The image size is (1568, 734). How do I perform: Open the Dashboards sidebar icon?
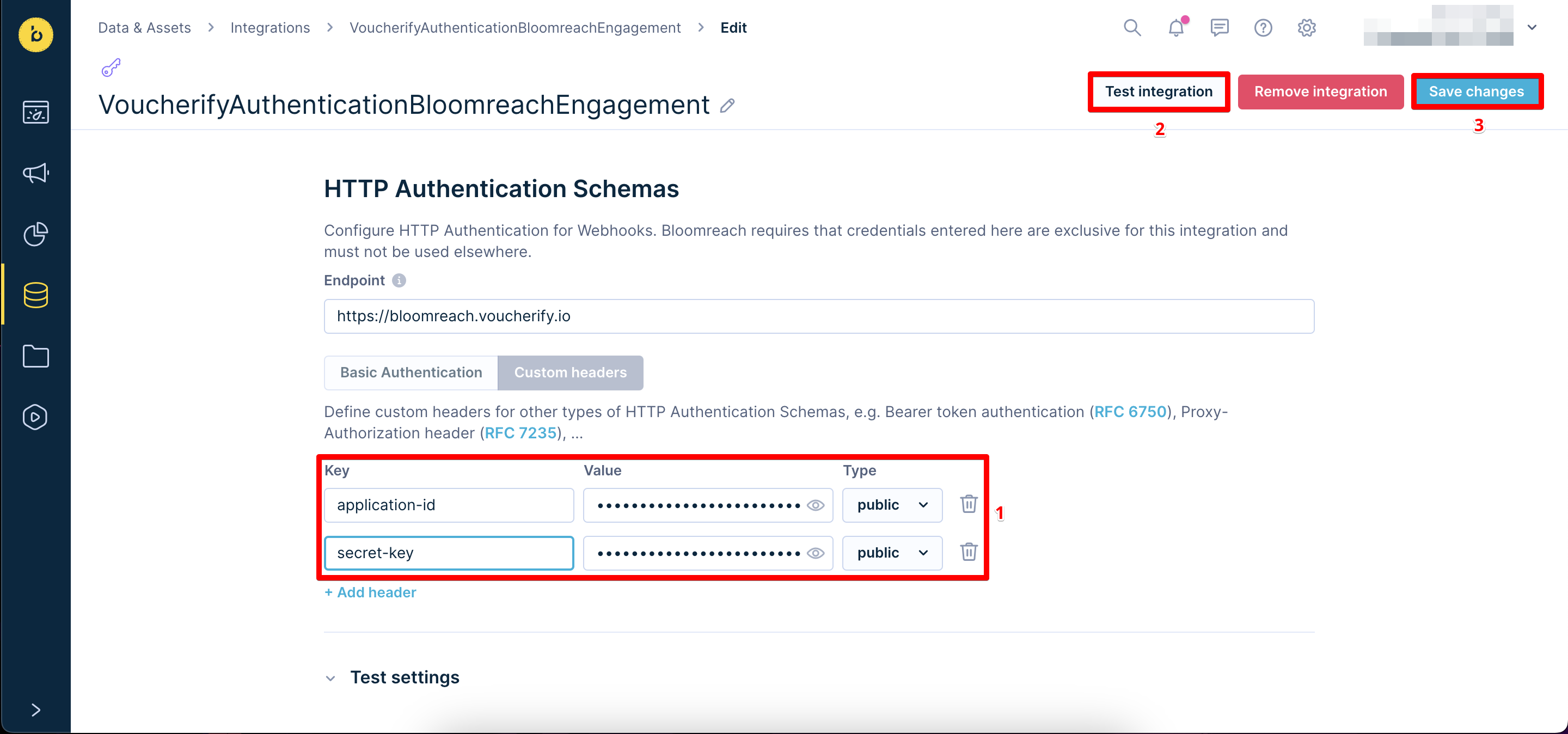click(x=35, y=112)
